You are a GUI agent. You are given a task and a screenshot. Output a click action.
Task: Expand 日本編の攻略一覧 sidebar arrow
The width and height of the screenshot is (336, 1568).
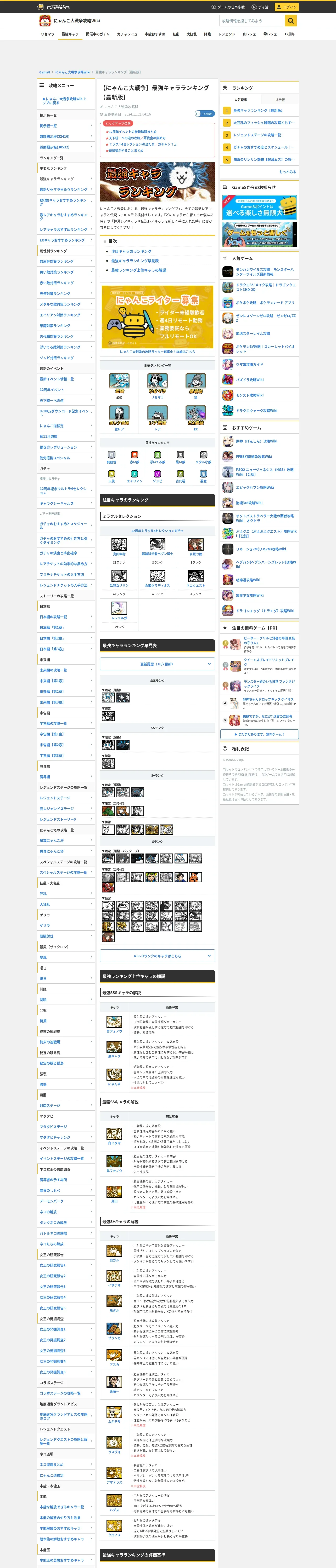pos(92,616)
